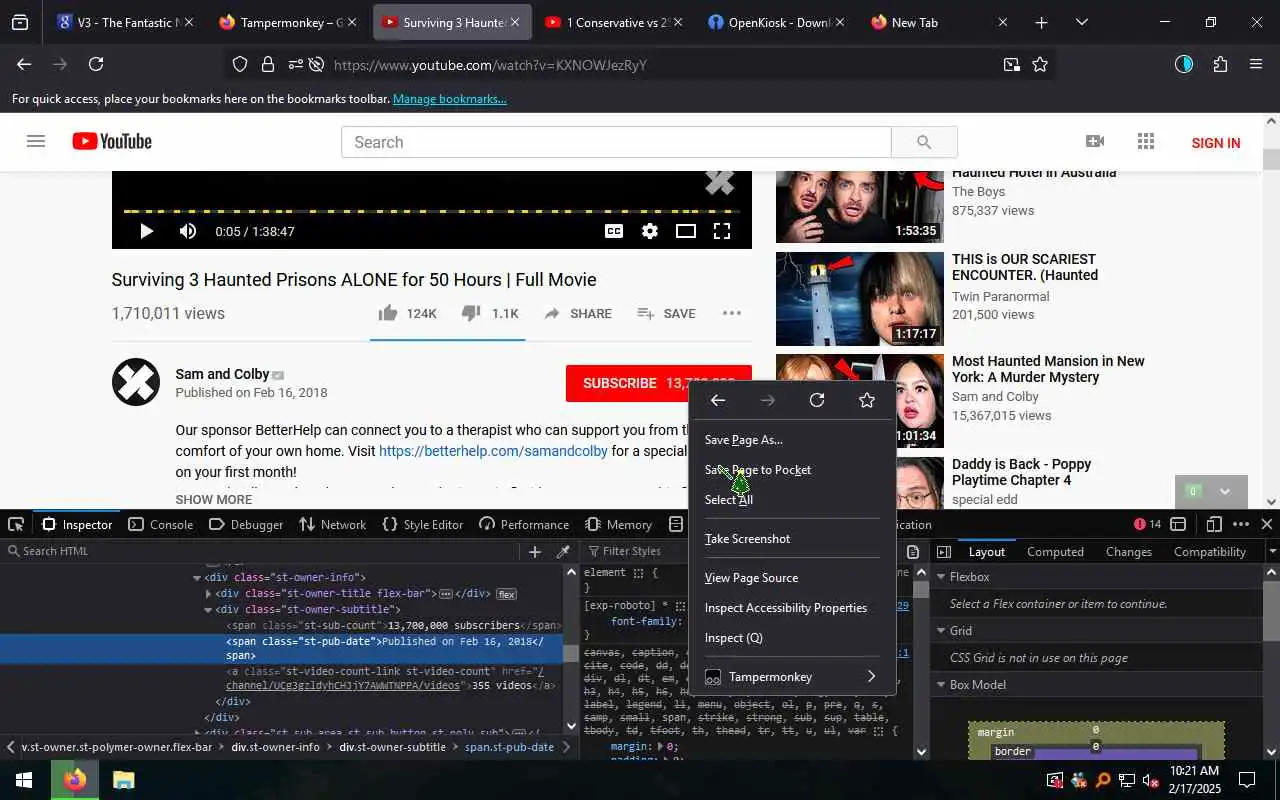Toggle closed captions on the video player
This screenshot has width=1280, height=800.
pyautogui.click(x=614, y=231)
